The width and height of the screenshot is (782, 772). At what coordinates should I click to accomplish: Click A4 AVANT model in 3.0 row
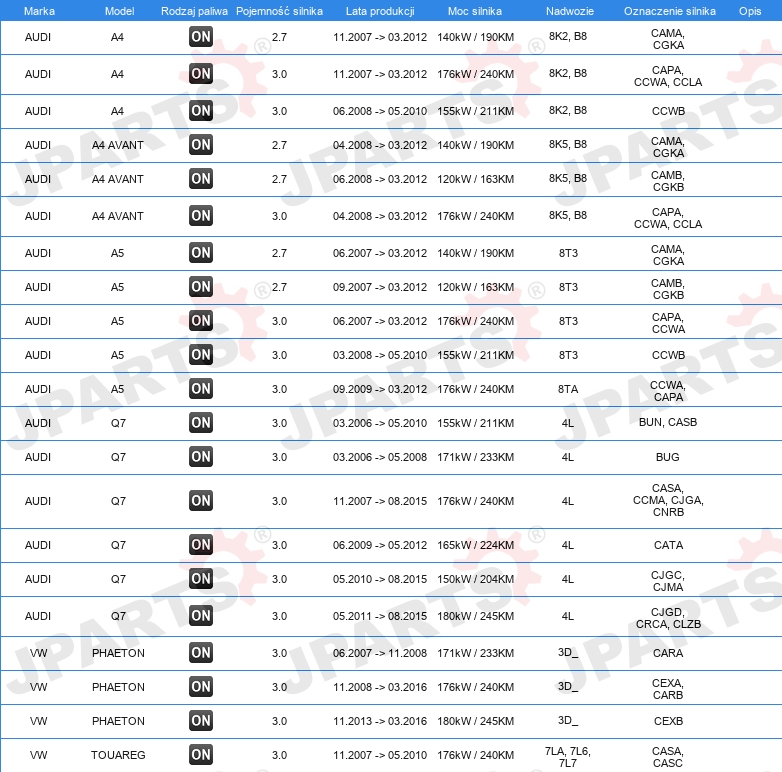point(118,216)
